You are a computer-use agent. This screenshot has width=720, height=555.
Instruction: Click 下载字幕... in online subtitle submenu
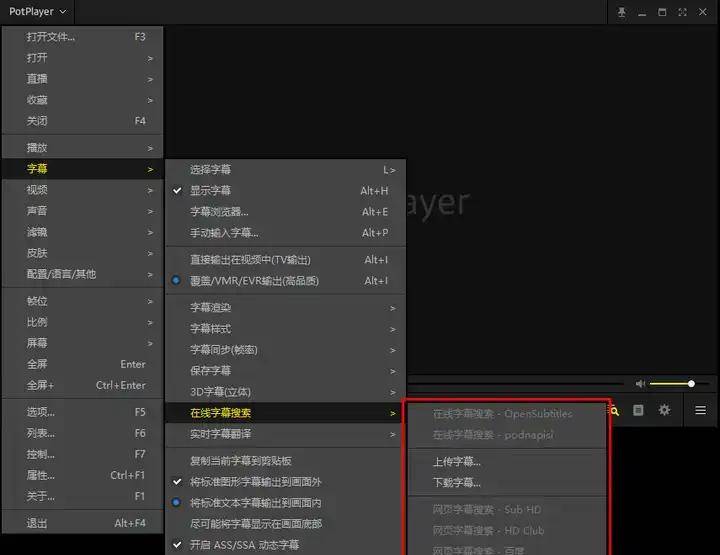(507, 482)
